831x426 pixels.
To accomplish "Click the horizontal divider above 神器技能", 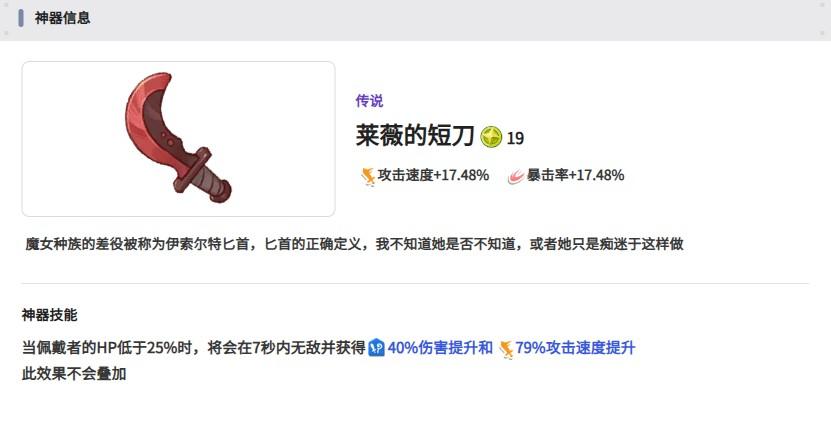I will (x=415, y=283).
